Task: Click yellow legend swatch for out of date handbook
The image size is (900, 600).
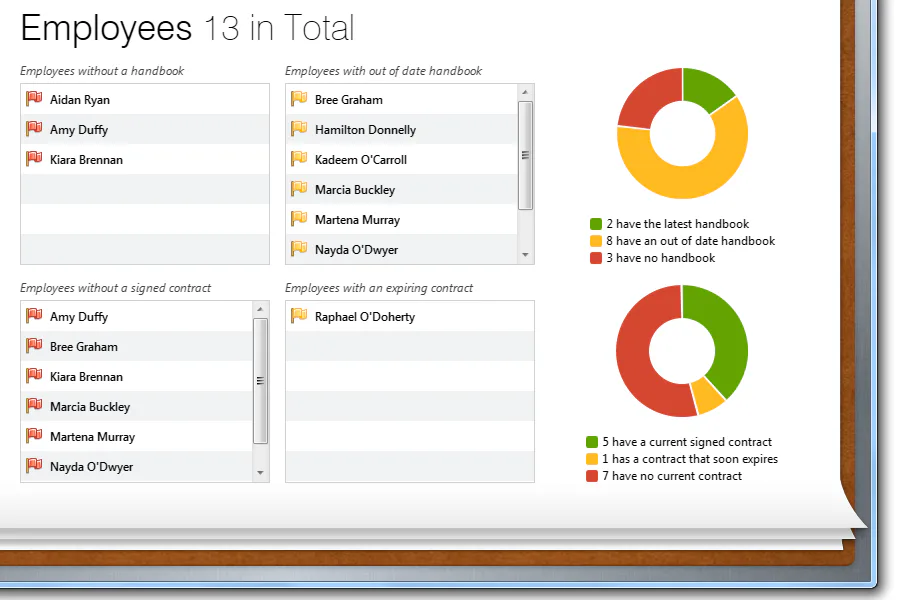Action: pos(596,241)
